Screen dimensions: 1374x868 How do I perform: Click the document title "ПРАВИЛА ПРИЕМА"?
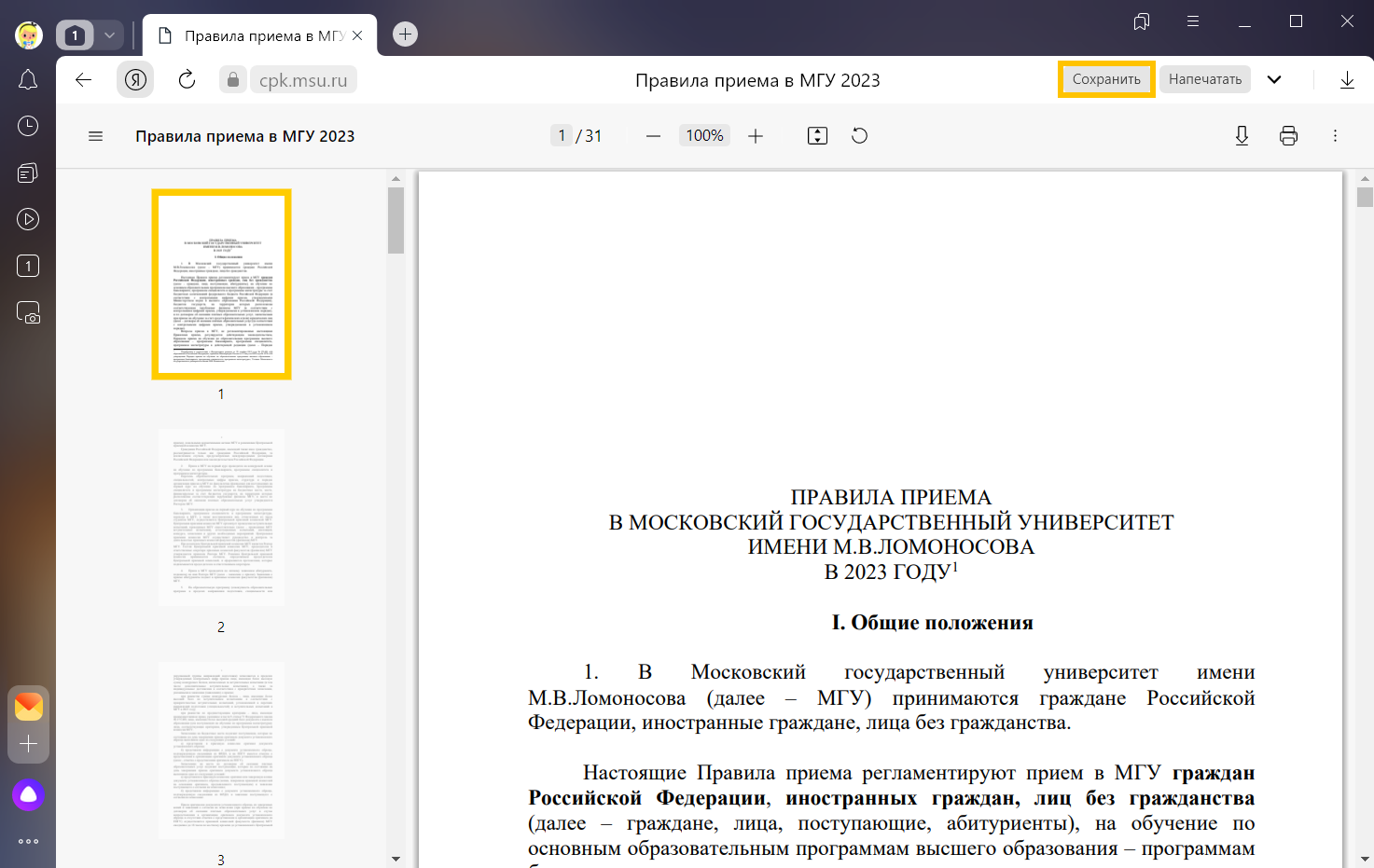[x=891, y=497]
